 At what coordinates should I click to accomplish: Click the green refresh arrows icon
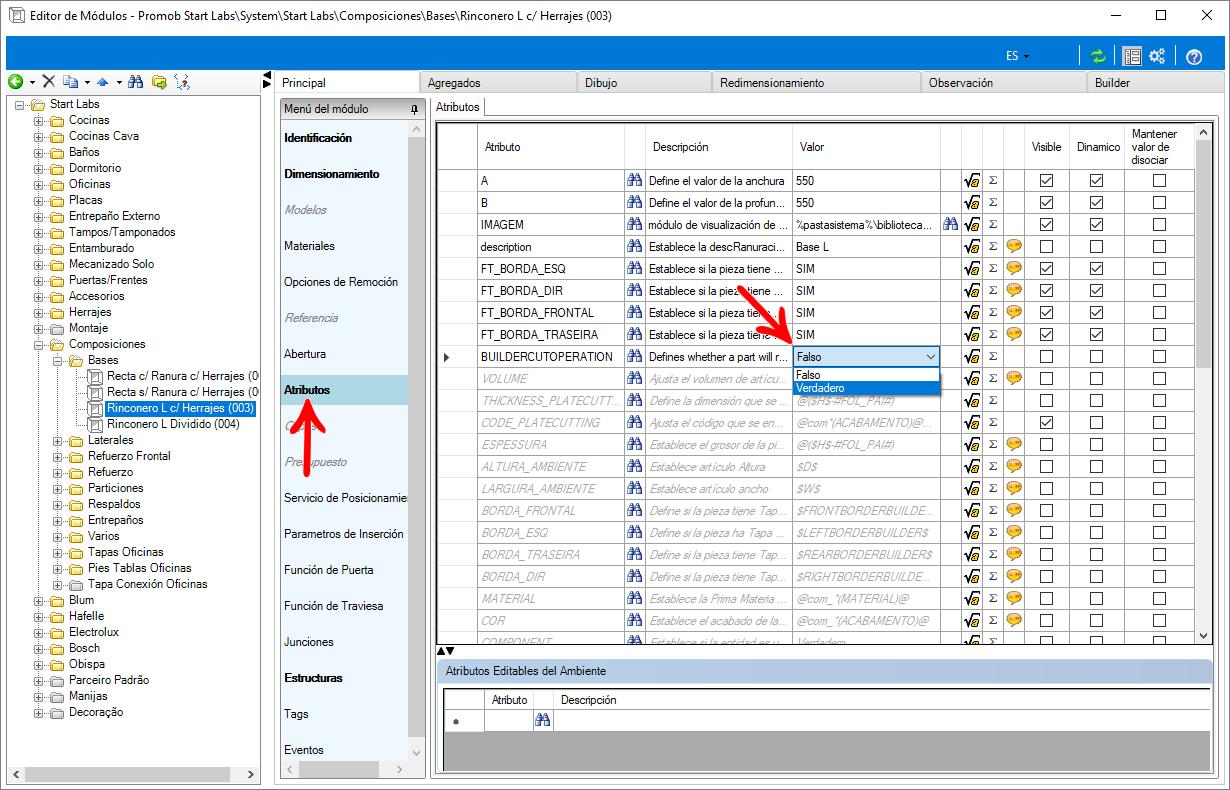pyautogui.click(x=1098, y=56)
